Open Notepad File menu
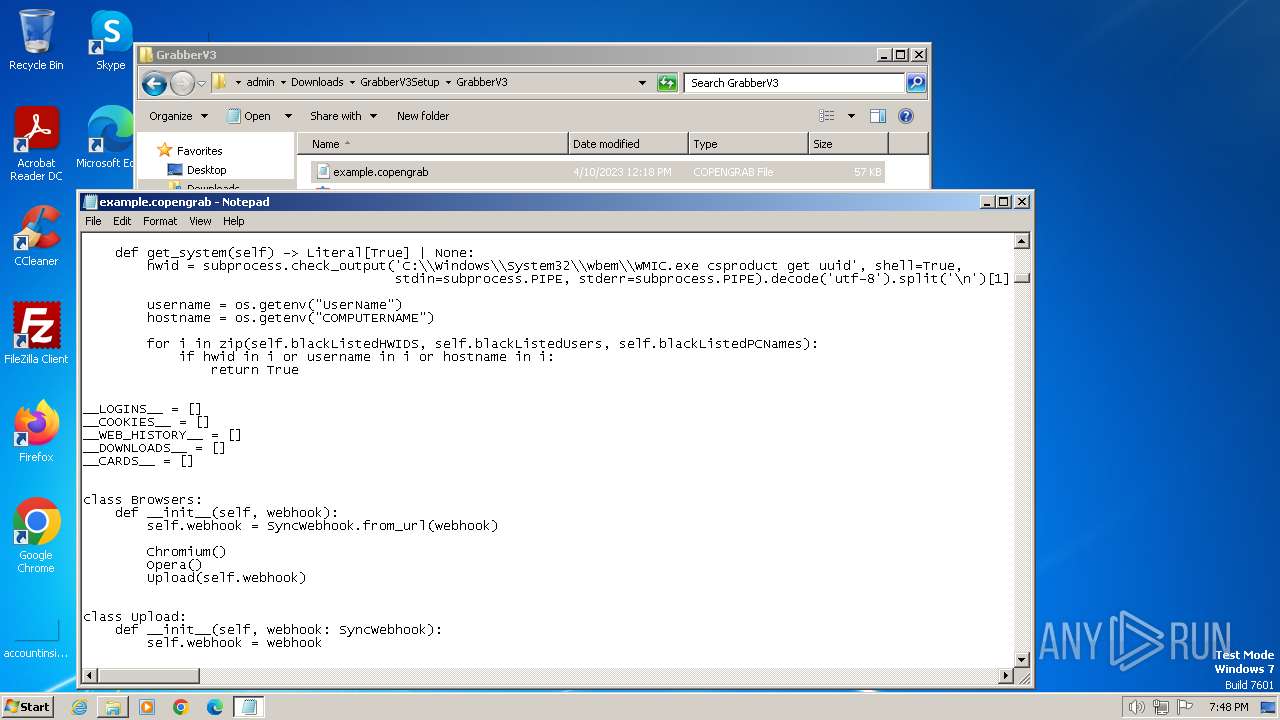This screenshot has height=720, width=1280. point(93,221)
